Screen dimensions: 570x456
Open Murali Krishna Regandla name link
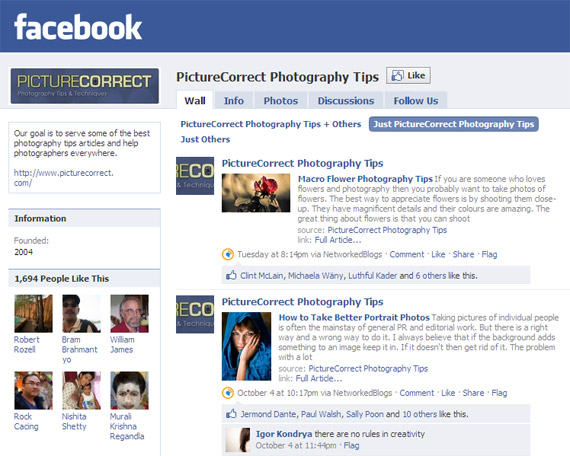[127, 426]
